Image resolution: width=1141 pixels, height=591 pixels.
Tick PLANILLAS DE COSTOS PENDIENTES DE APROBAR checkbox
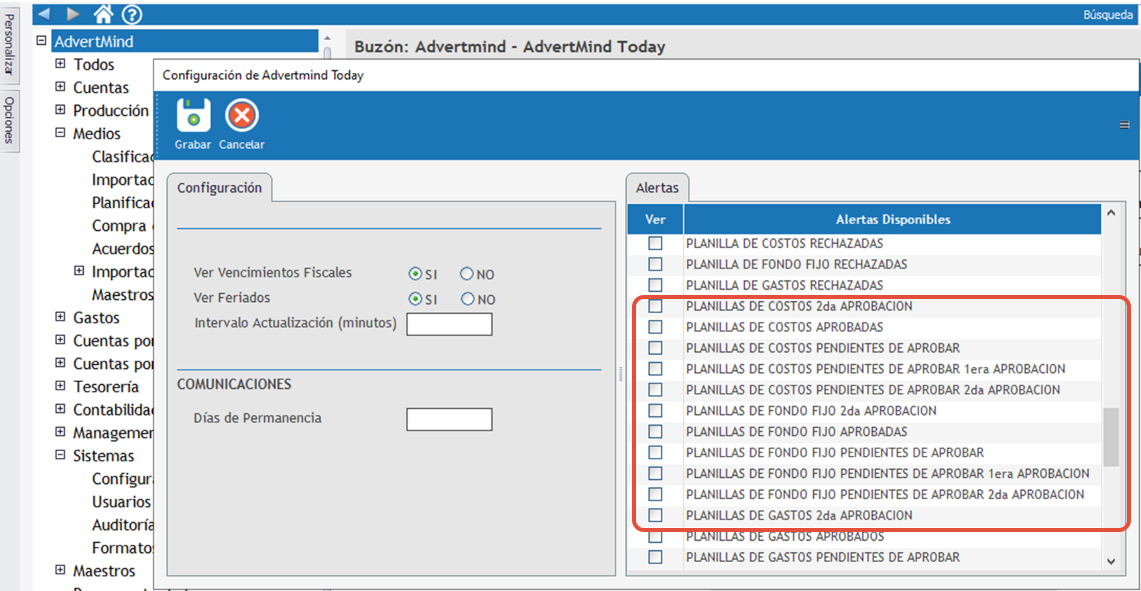coord(655,347)
